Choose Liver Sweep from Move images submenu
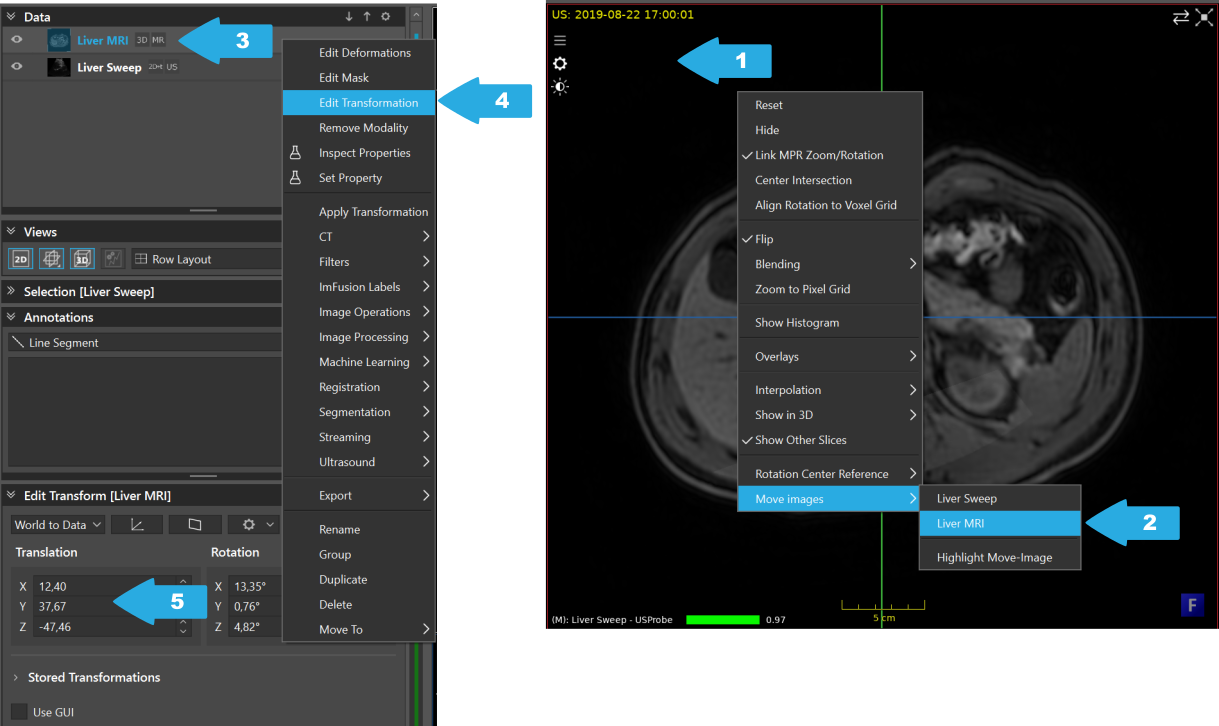Screen dimensions: 1219x726 1000,497
